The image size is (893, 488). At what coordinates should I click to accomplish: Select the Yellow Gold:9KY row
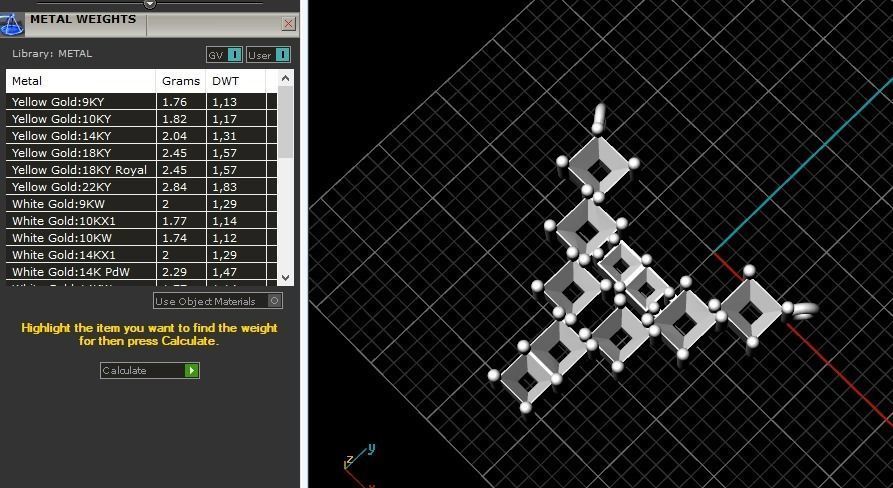pos(141,102)
